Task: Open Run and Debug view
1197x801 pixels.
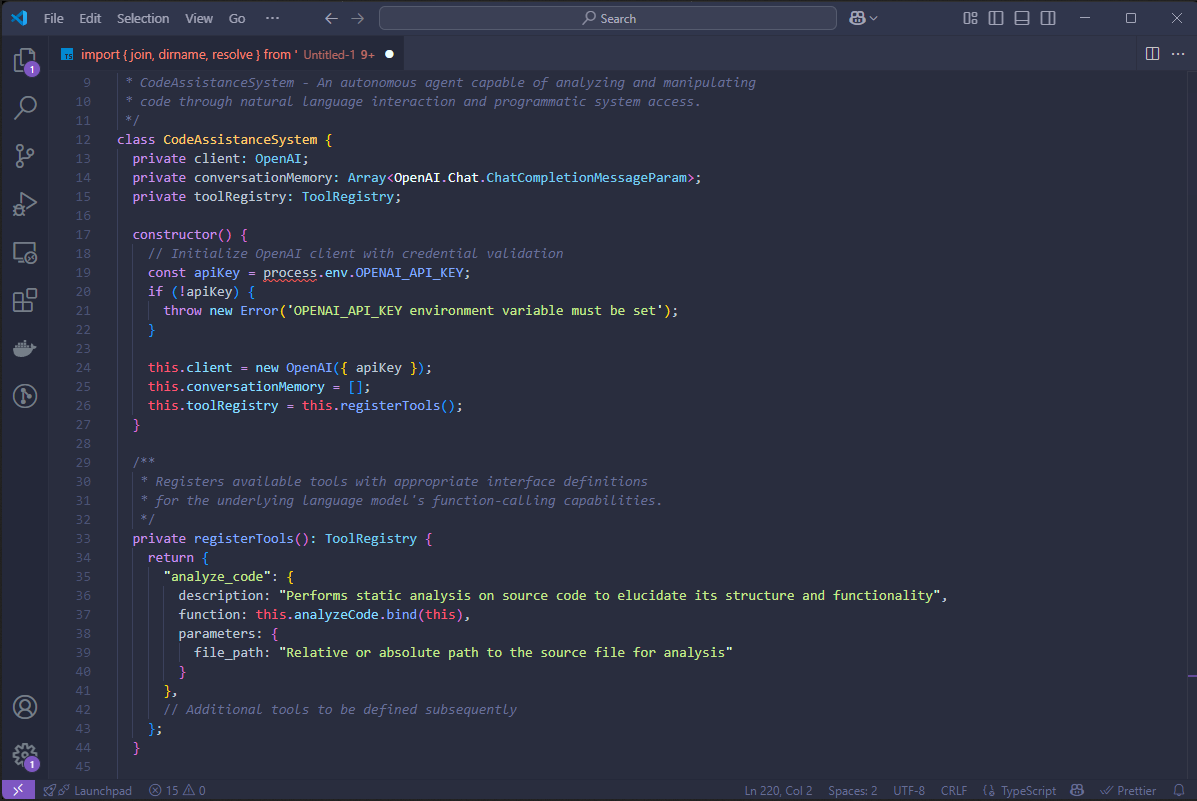Action: pos(25,204)
